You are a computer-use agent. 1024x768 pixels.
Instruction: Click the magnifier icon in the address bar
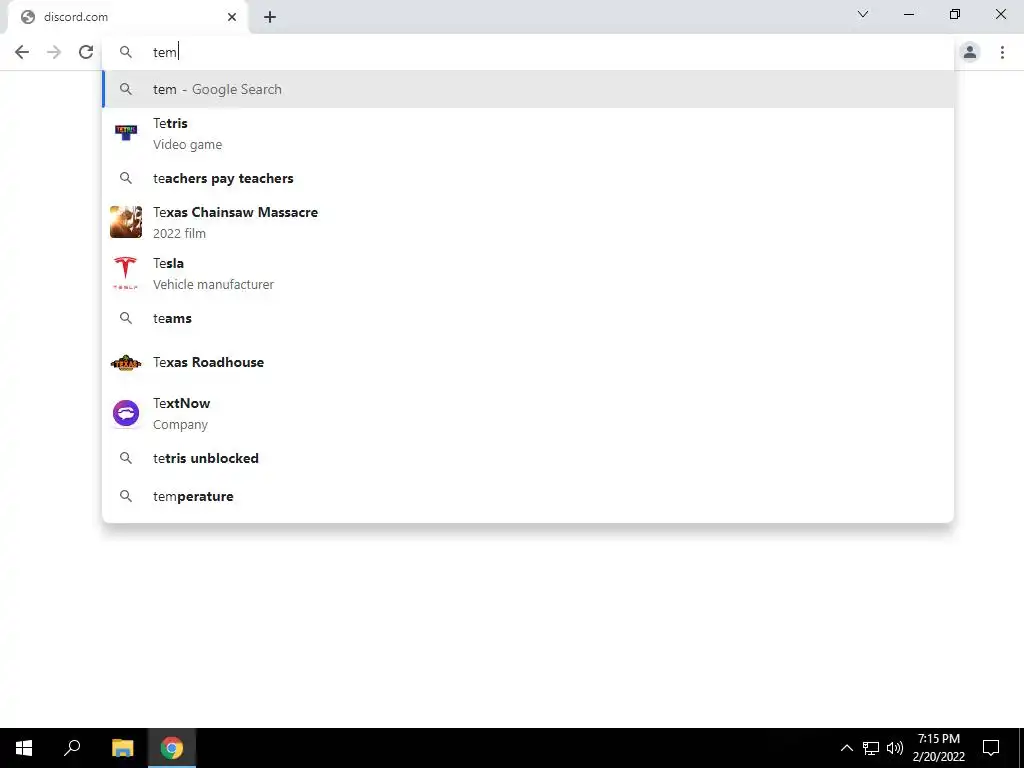coord(126,52)
